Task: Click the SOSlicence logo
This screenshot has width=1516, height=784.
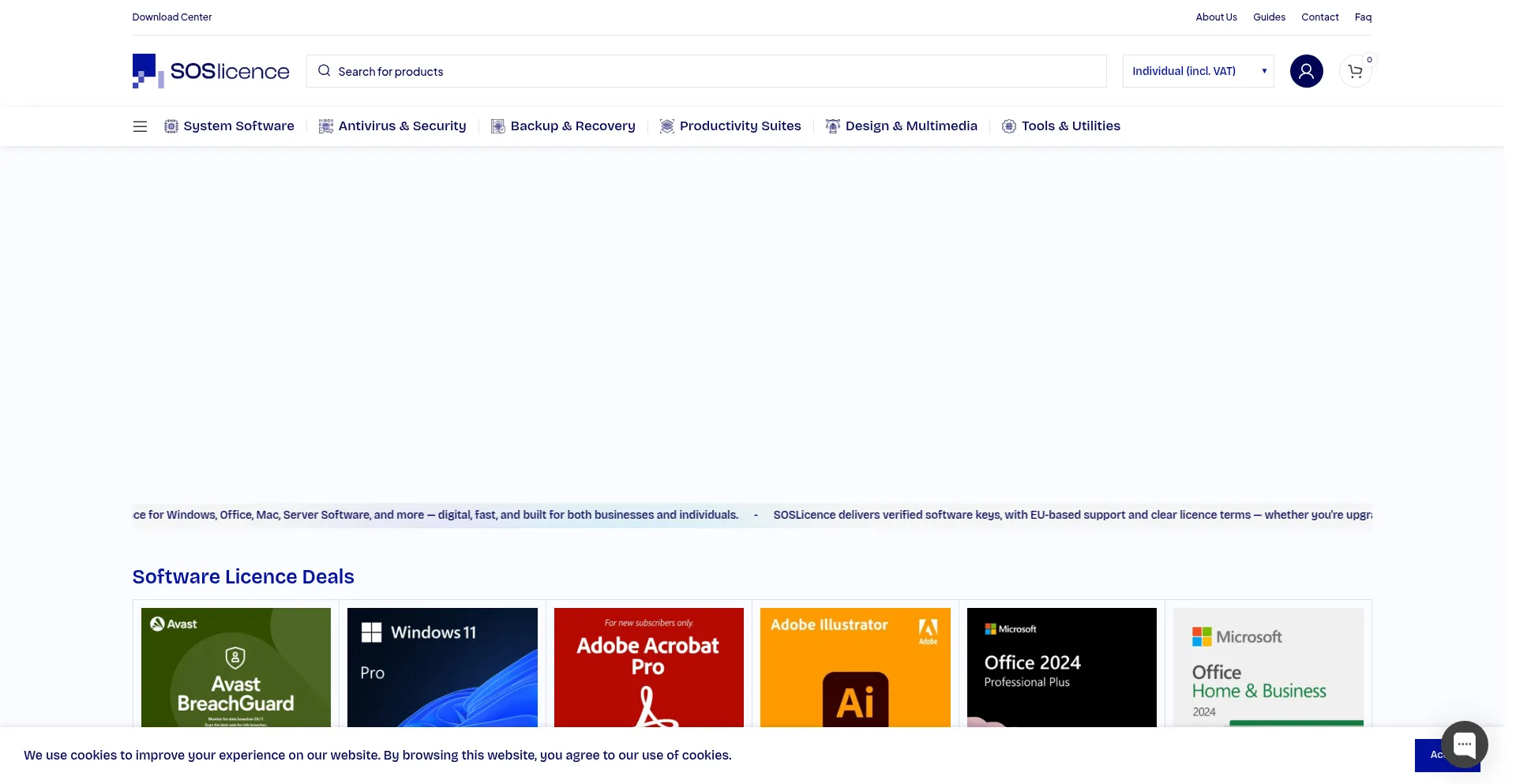Action: 211,71
